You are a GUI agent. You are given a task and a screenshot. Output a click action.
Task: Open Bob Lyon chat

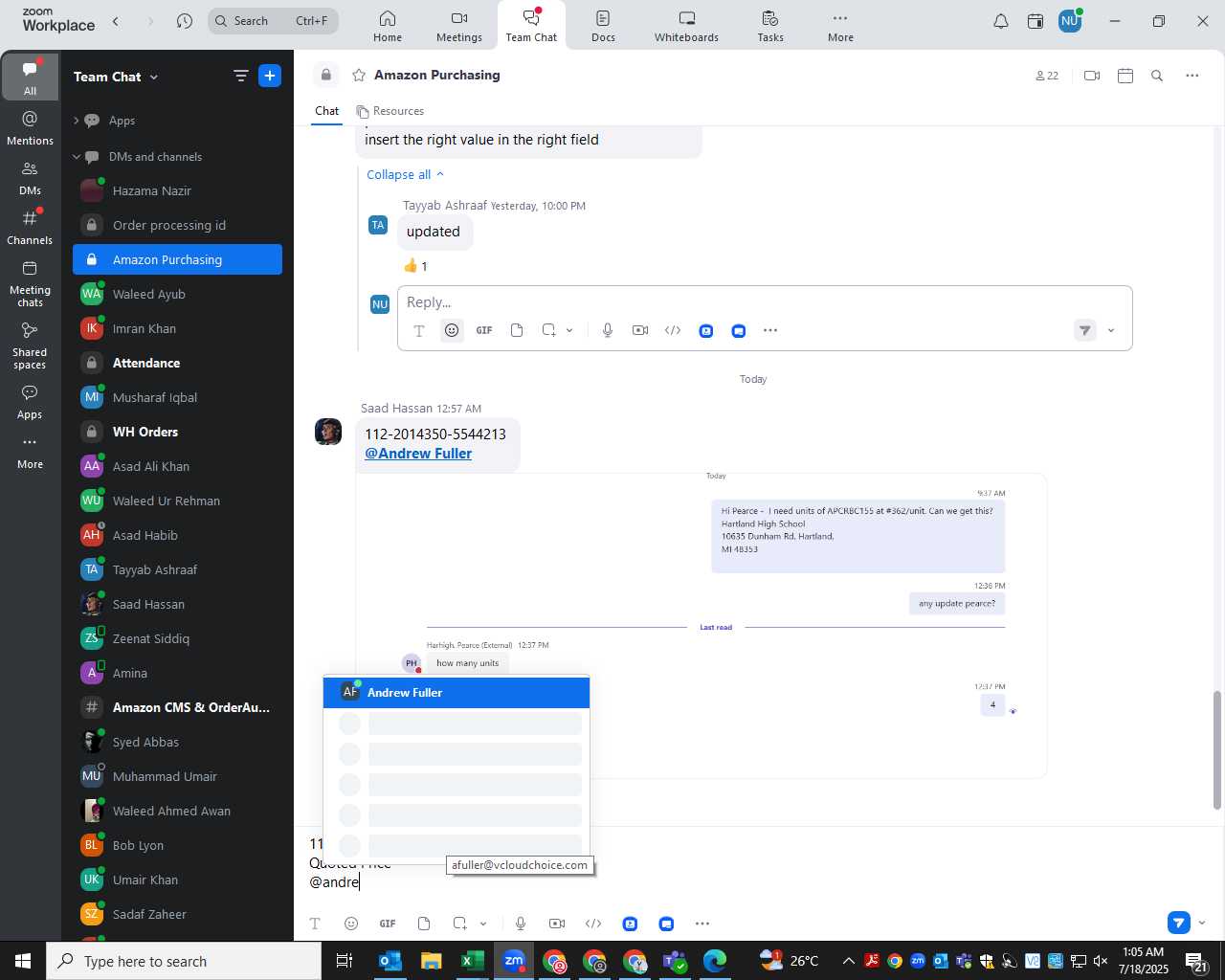tap(177, 846)
